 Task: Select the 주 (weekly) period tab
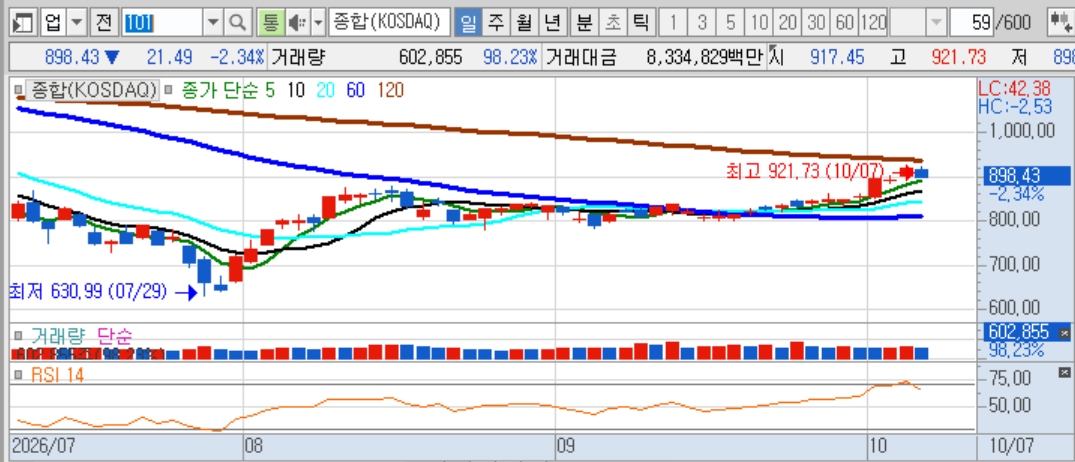495,23
